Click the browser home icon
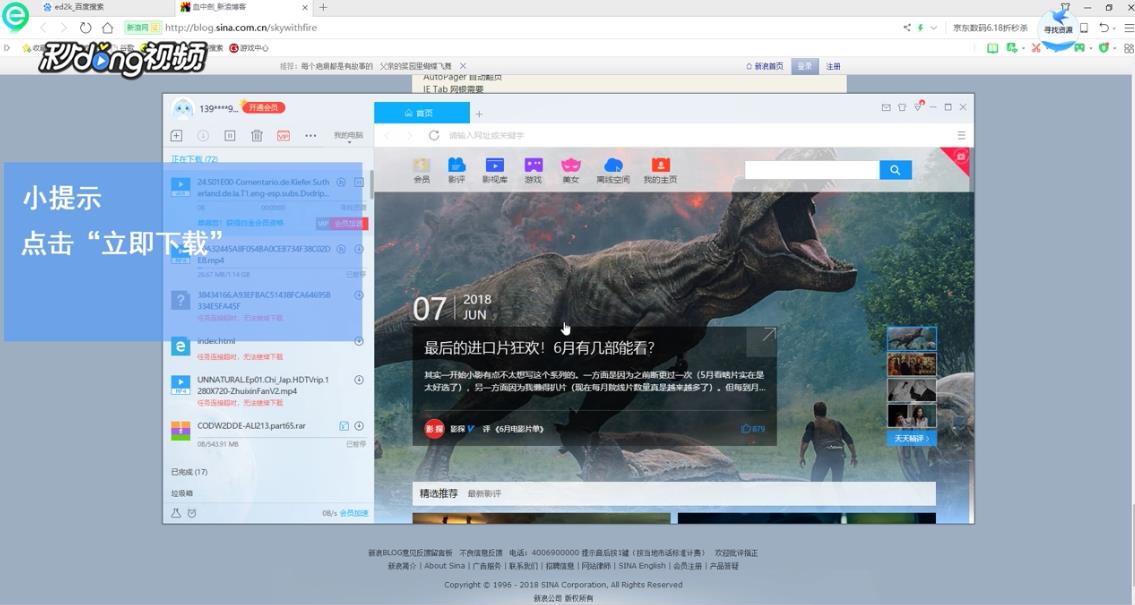The image size is (1135, 605). (x=107, y=28)
